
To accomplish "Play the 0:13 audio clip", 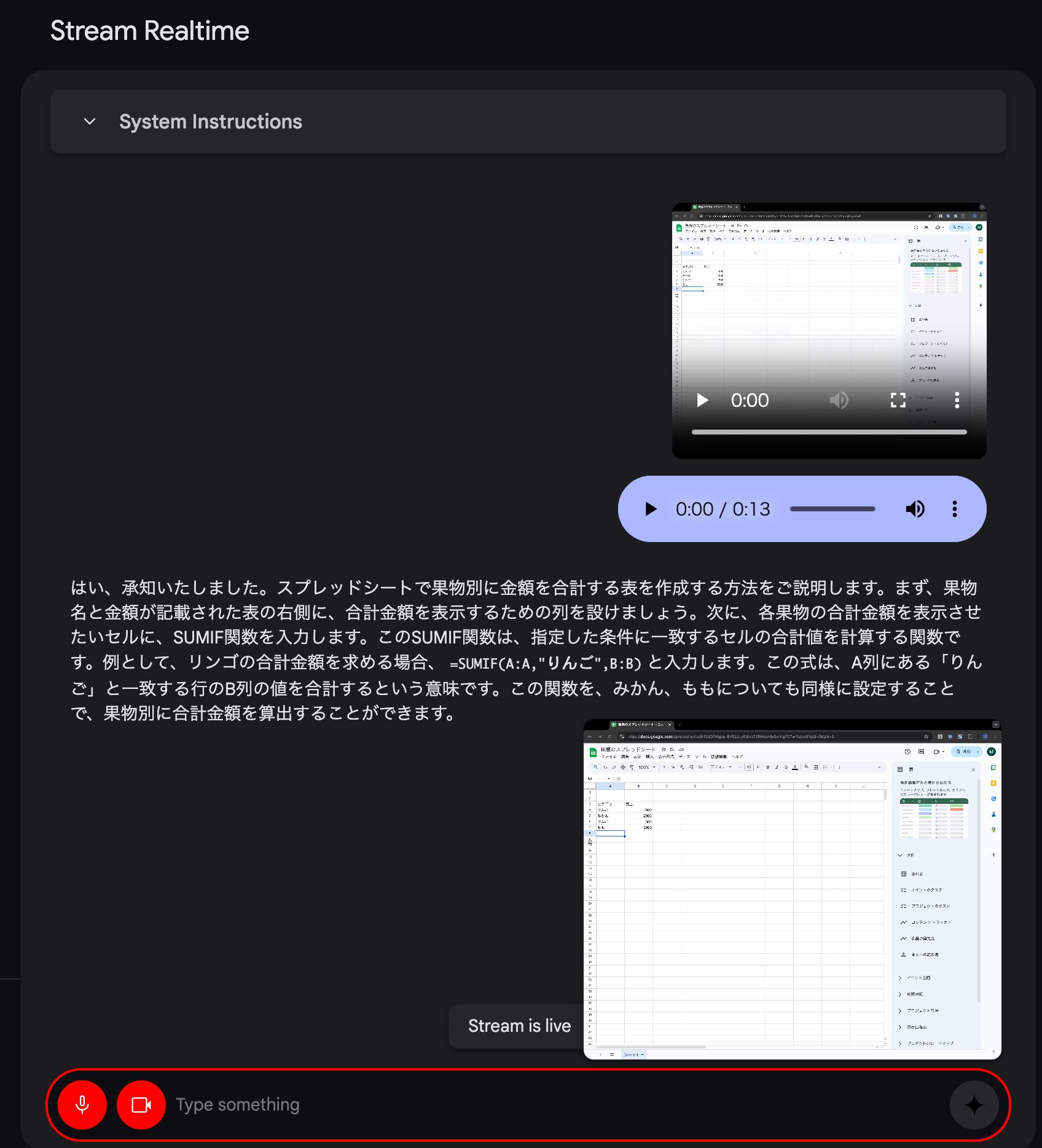I will coord(651,509).
